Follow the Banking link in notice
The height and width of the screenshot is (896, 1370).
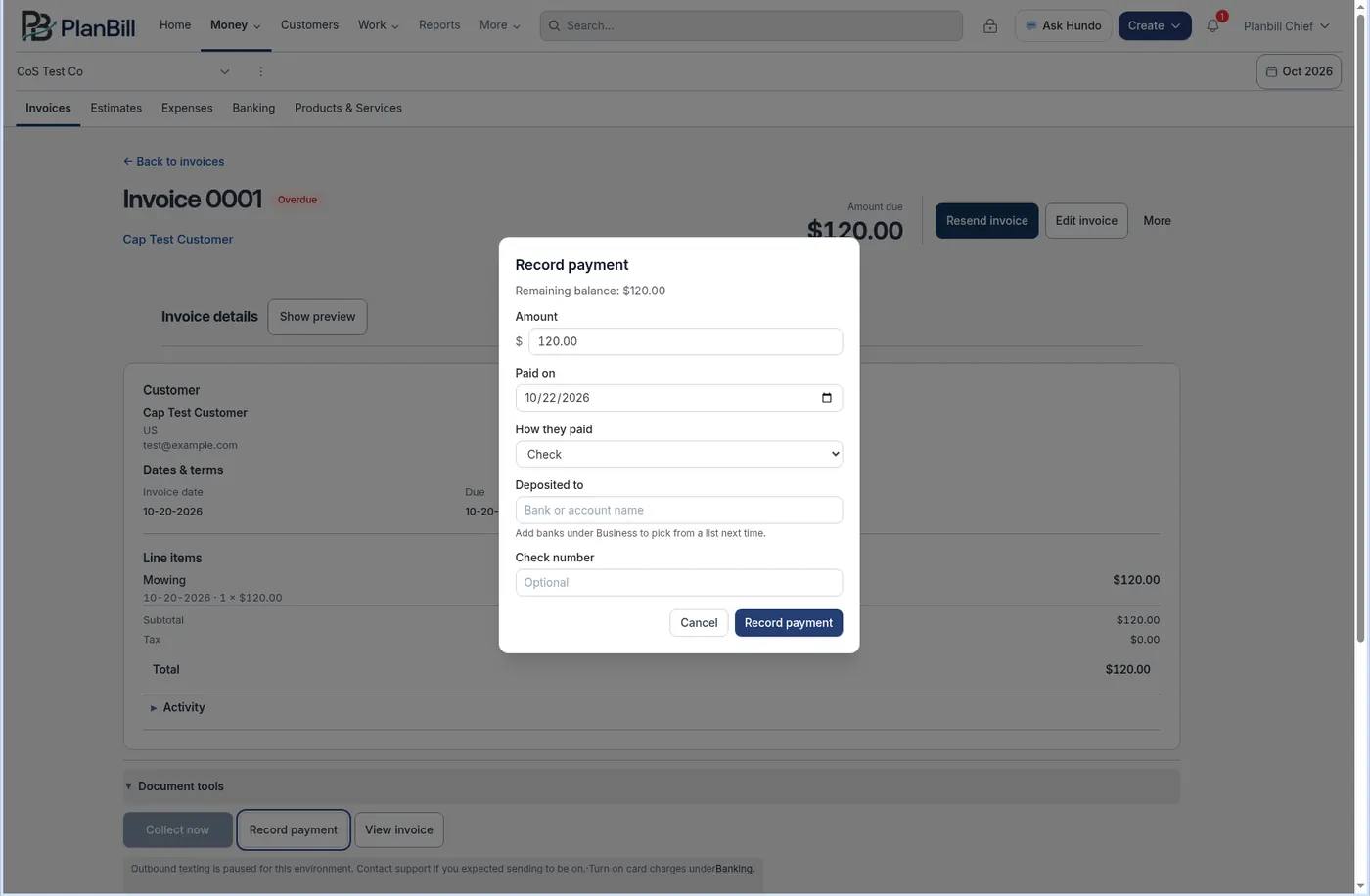(734, 869)
